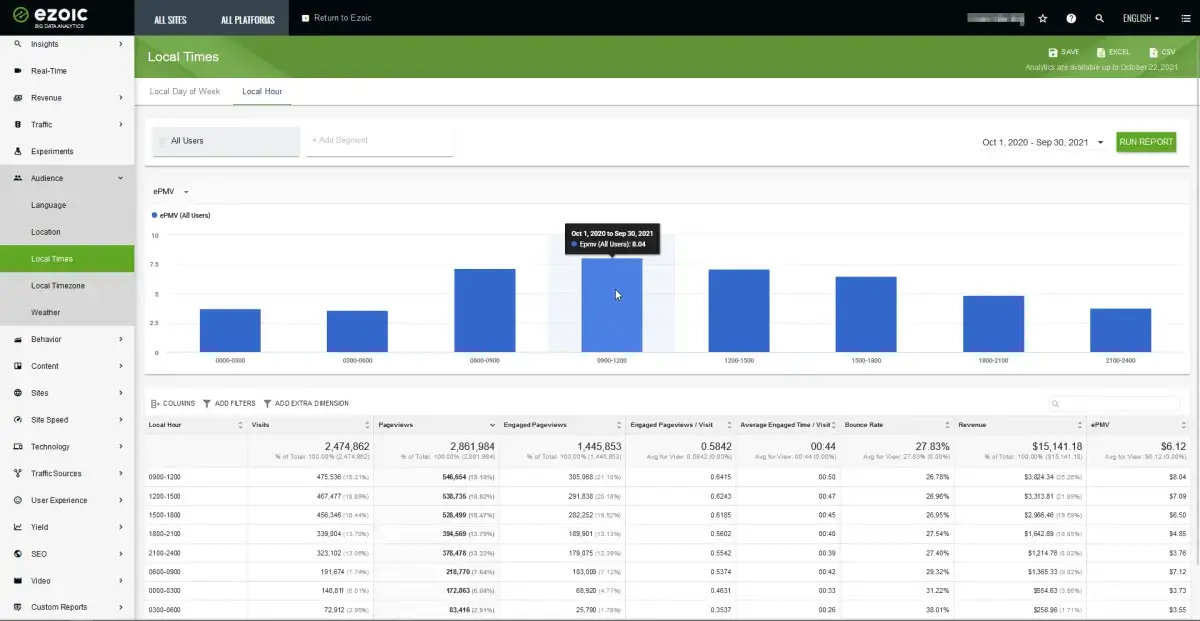Click the top bar search icon
This screenshot has height=621, width=1200.
1100,18
